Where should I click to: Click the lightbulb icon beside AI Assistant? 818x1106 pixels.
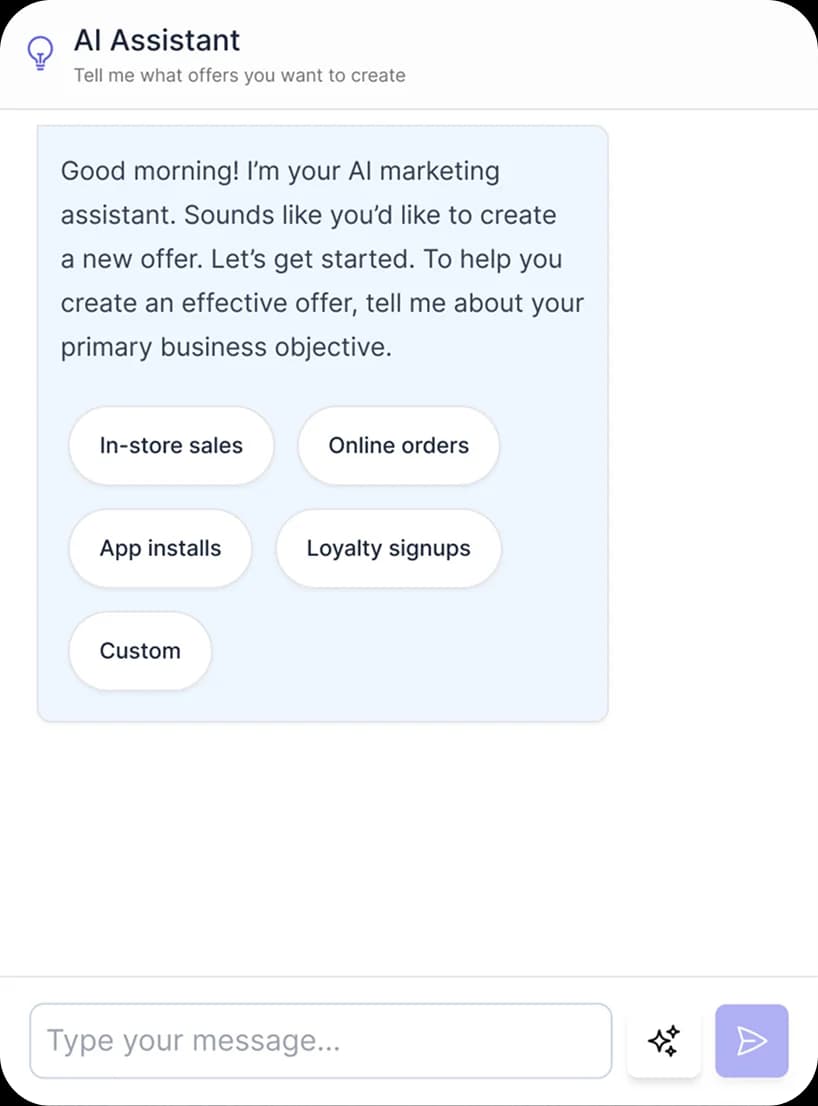[x=40, y=54]
